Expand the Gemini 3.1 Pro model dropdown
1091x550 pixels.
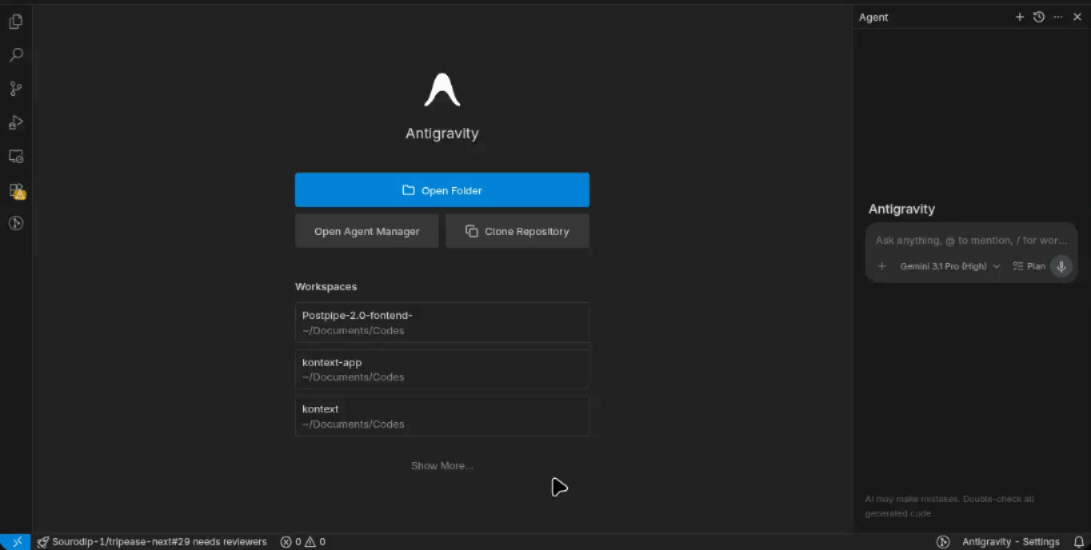950,266
